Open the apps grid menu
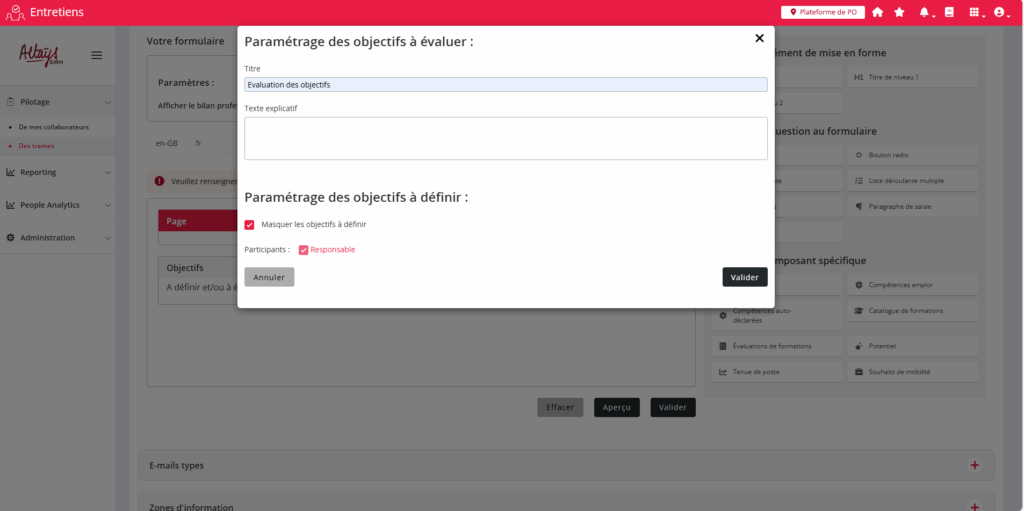Image resolution: width=1024 pixels, height=511 pixels. (x=973, y=12)
